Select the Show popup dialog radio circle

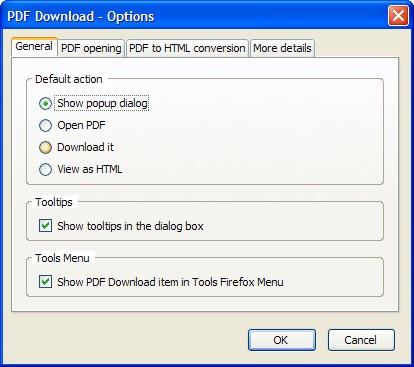[x=45, y=104]
